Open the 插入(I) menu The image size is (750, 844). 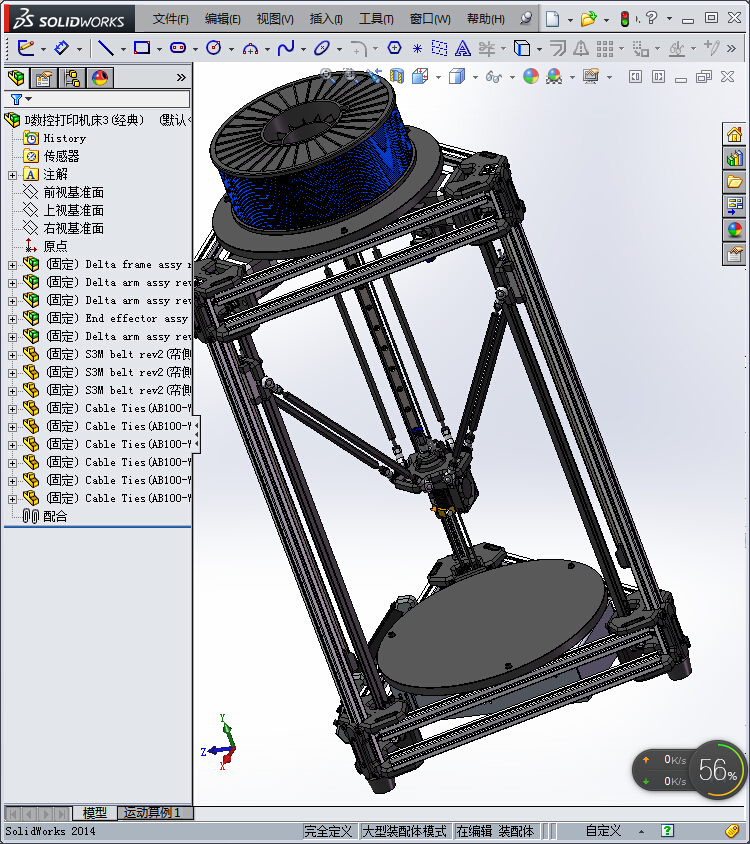click(x=326, y=19)
